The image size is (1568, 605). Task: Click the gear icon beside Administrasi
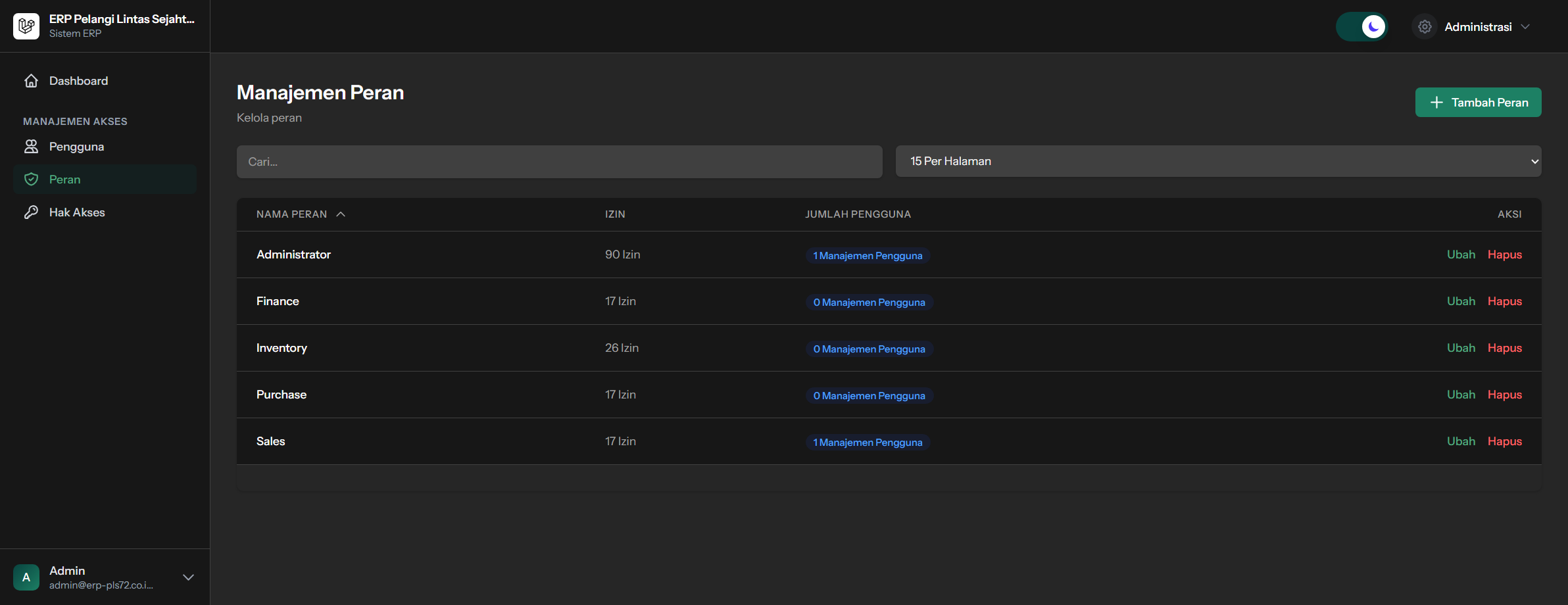pos(1425,27)
